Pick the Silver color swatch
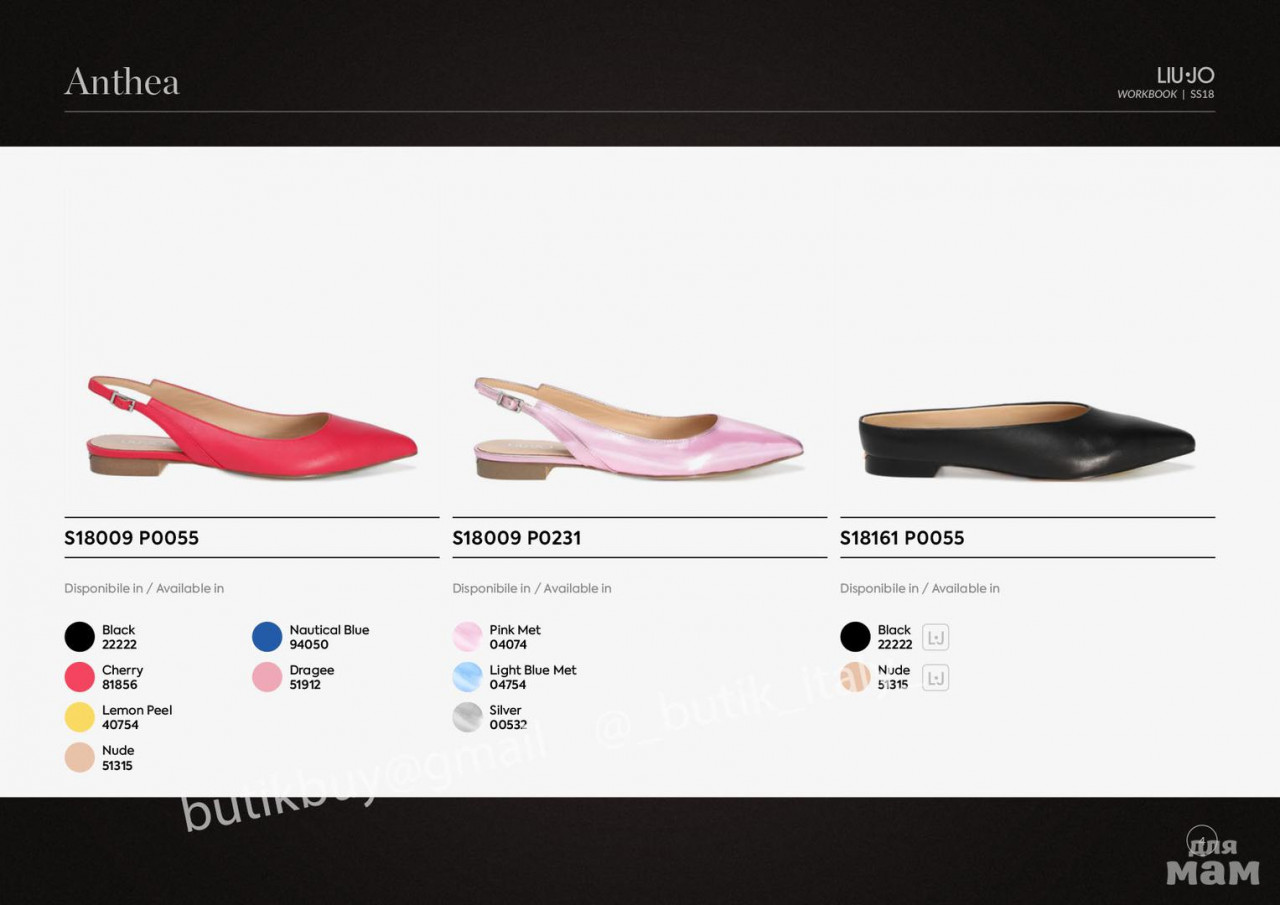This screenshot has height=905, width=1280. [x=467, y=717]
